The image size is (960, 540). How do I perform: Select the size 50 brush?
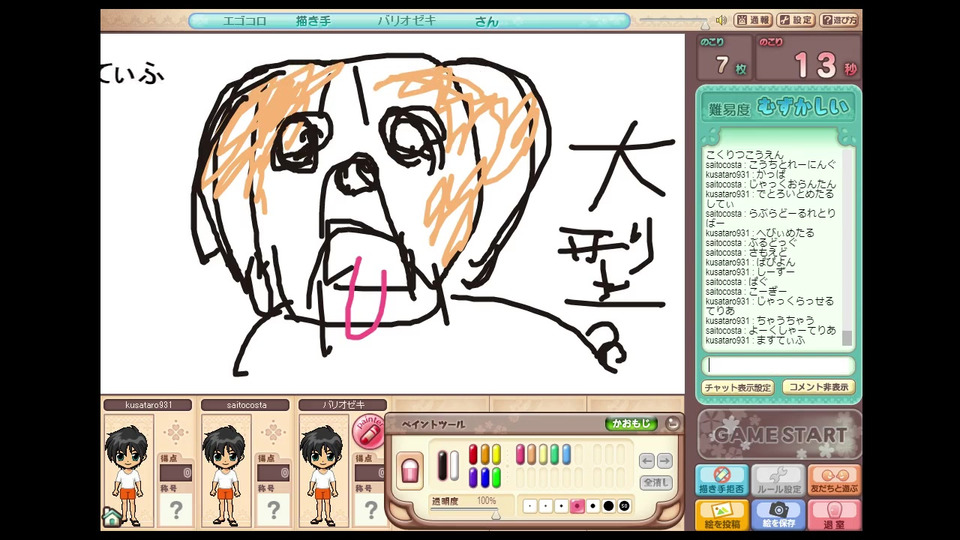(x=624, y=506)
